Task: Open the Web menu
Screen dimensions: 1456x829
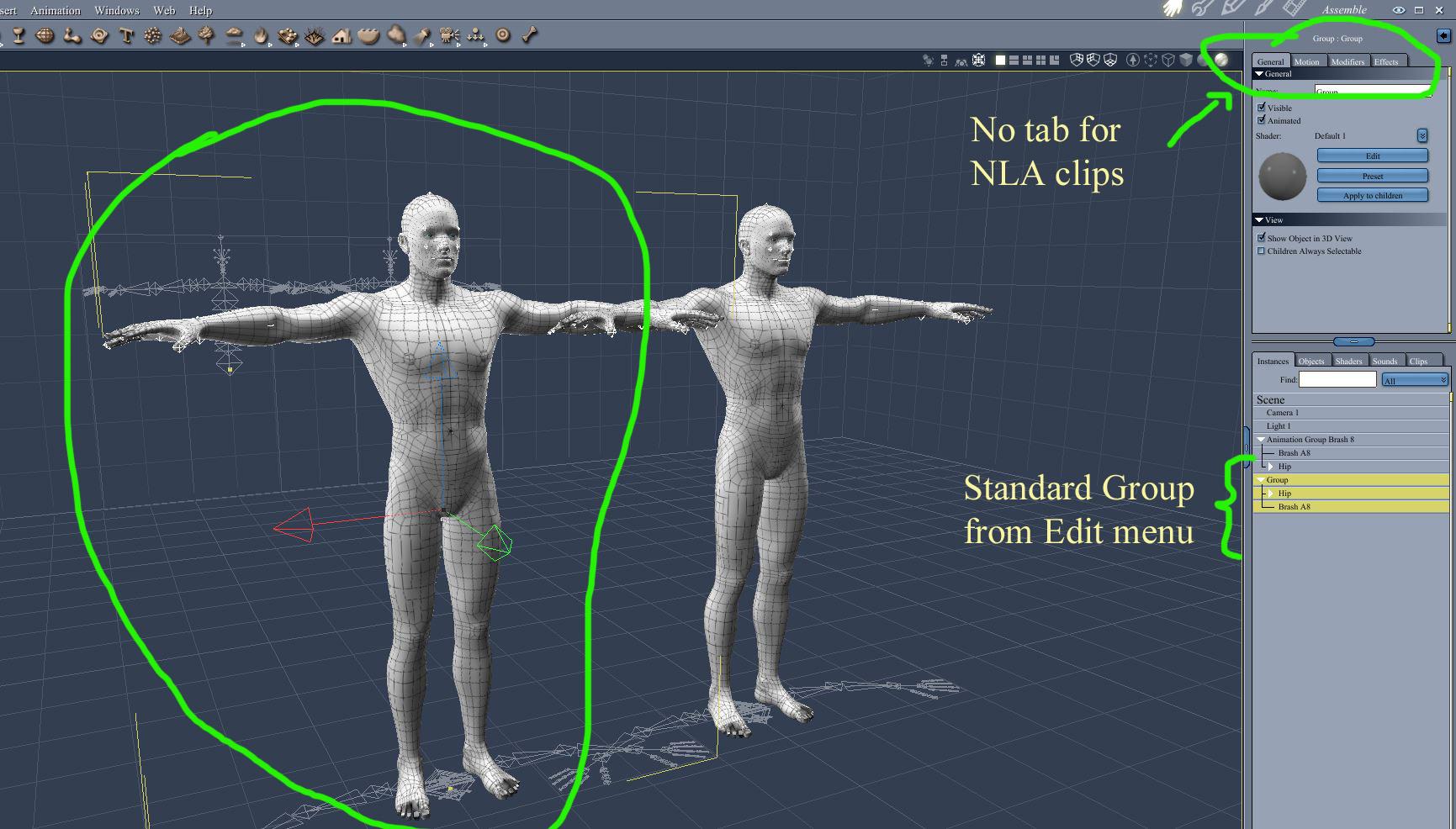Action: (x=164, y=10)
